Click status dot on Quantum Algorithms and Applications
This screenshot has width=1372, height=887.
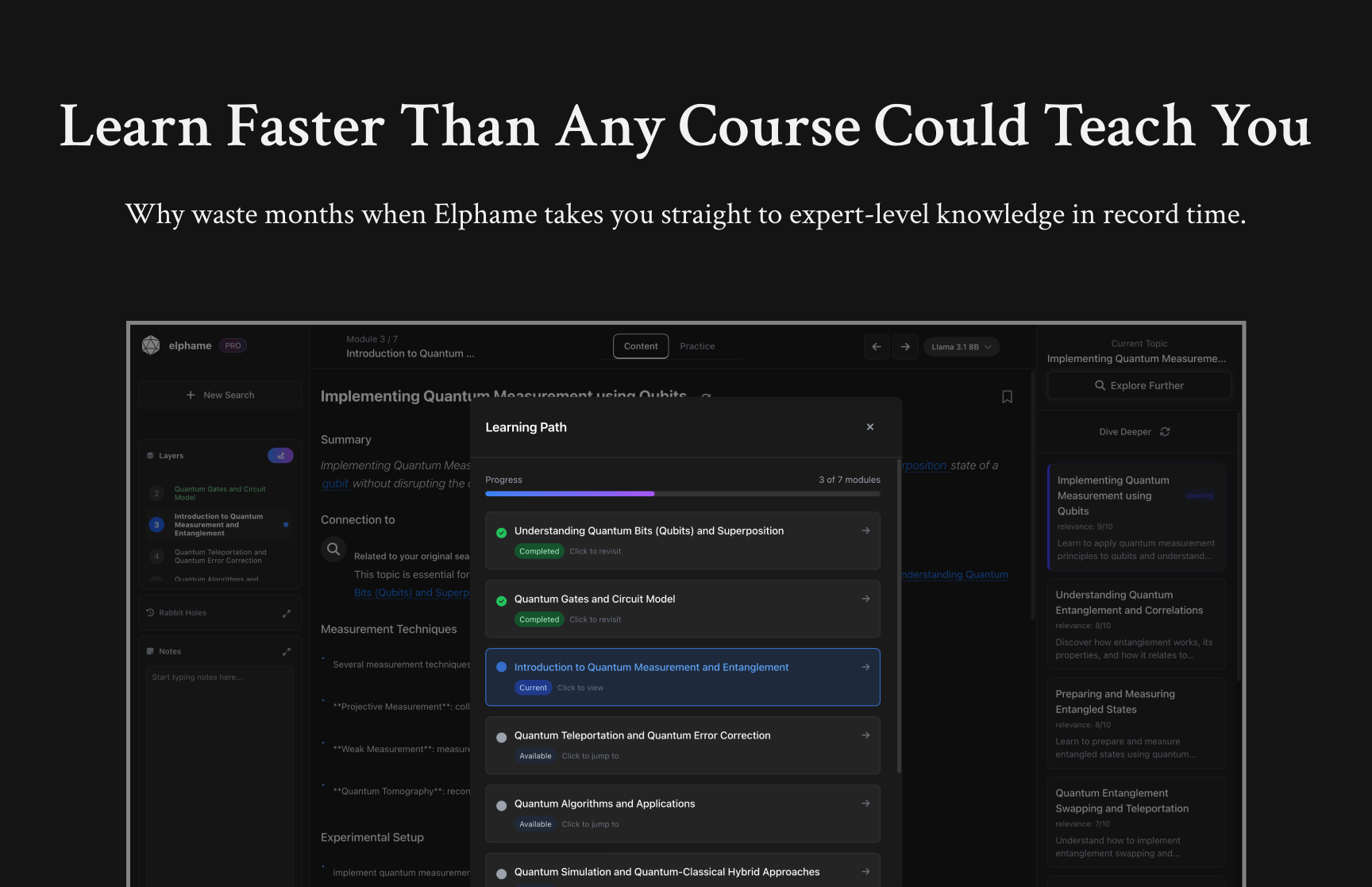(501, 806)
